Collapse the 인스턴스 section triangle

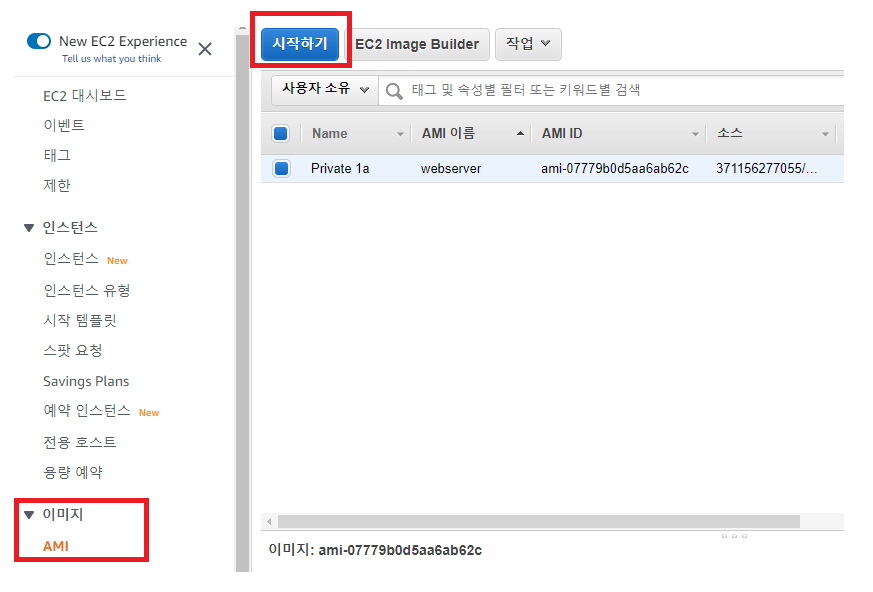pyautogui.click(x=29, y=228)
